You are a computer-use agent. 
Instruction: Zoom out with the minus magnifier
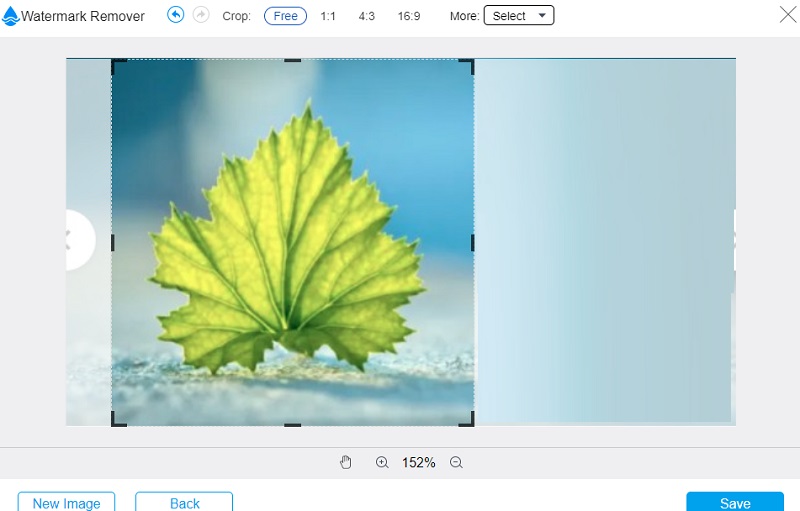pos(456,462)
